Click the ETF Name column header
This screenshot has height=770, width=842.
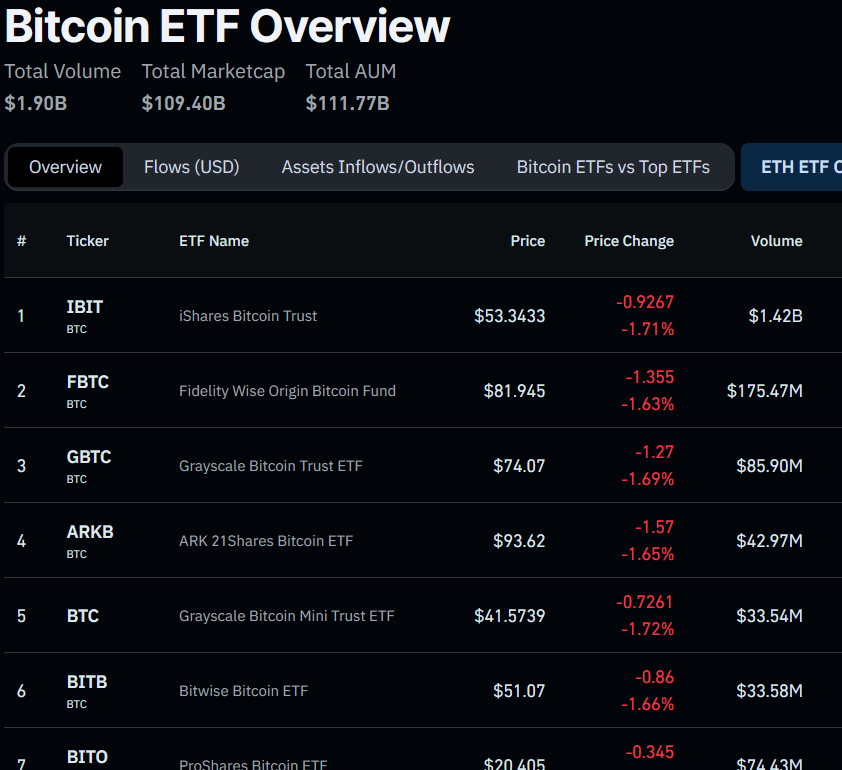(x=214, y=241)
